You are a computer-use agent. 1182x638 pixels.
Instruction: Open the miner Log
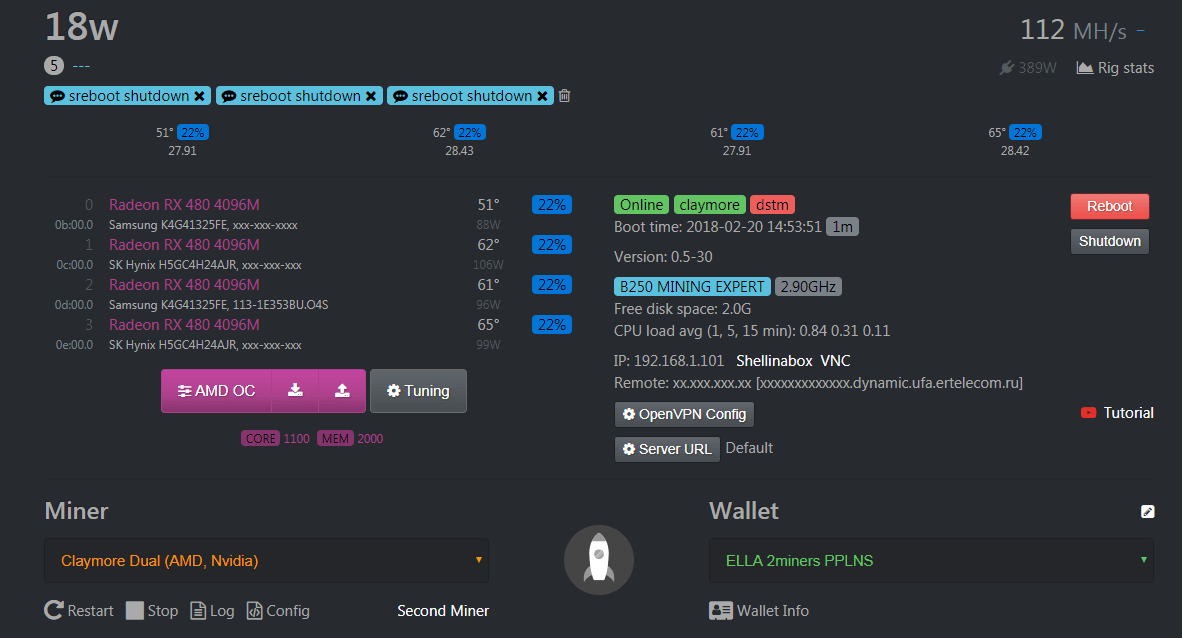212,611
